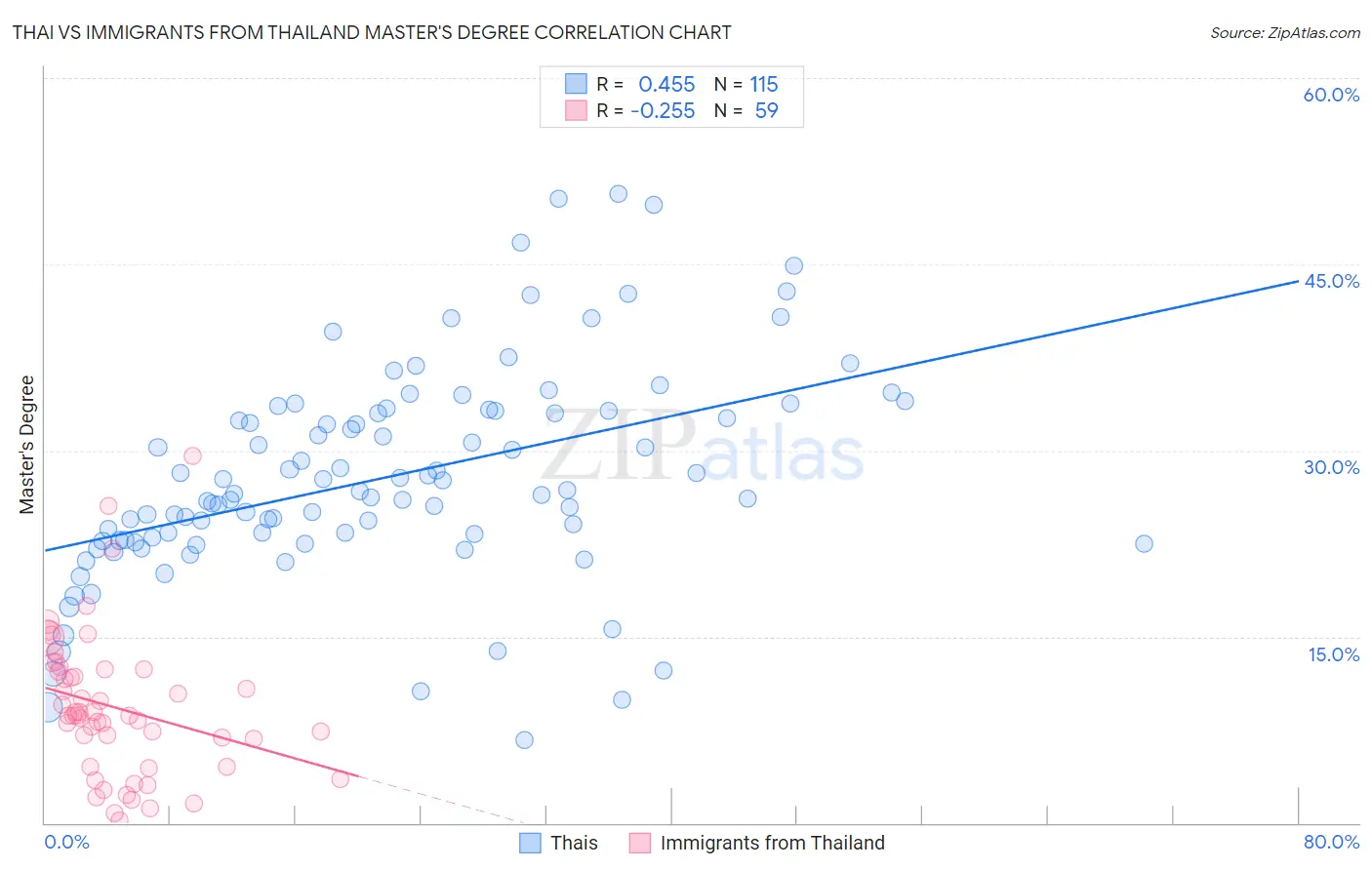Click the 45.0% y-axis label

coord(1331,281)
